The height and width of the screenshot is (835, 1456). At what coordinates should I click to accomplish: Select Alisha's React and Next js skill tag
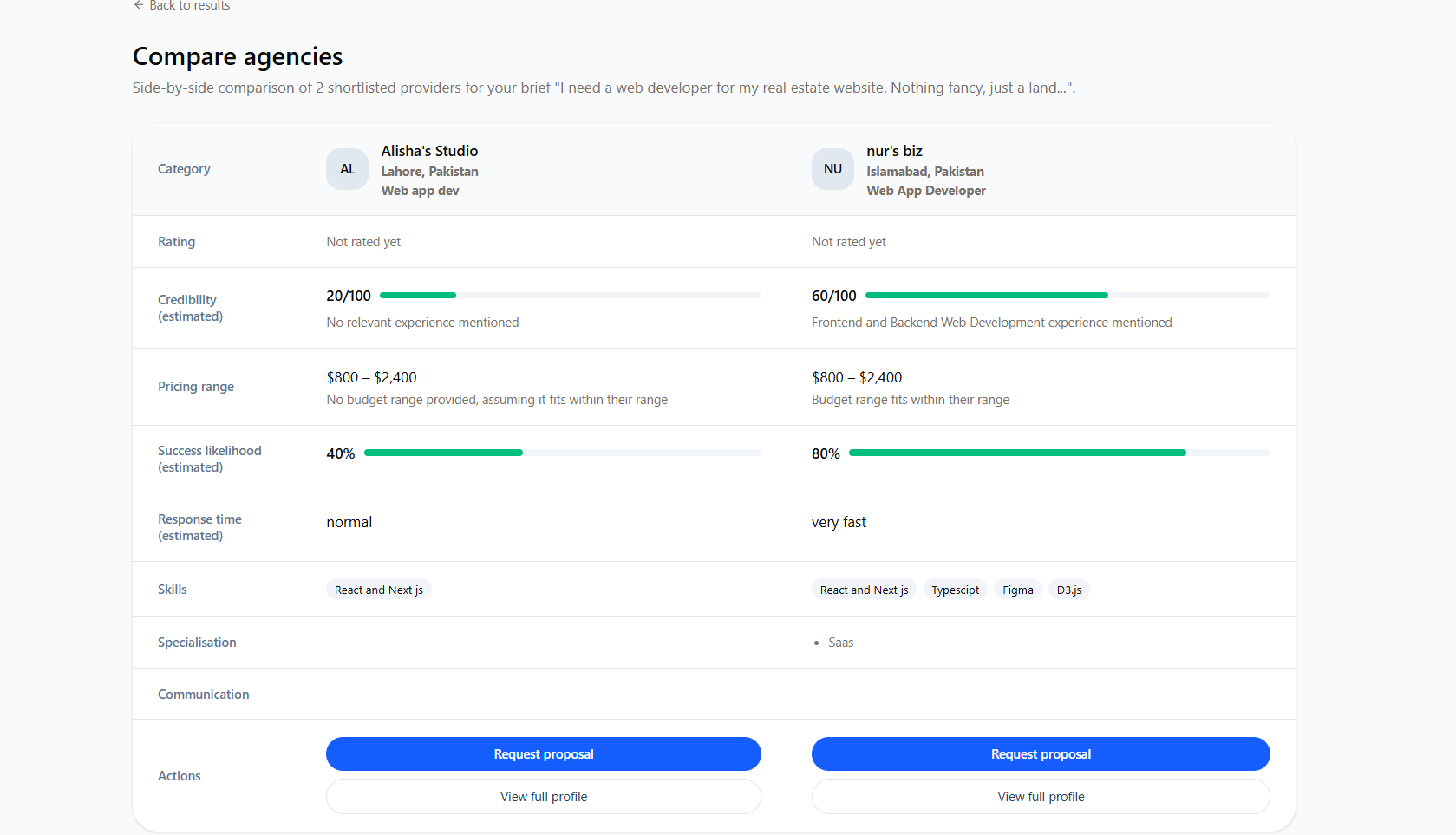[x=379, y=590]
